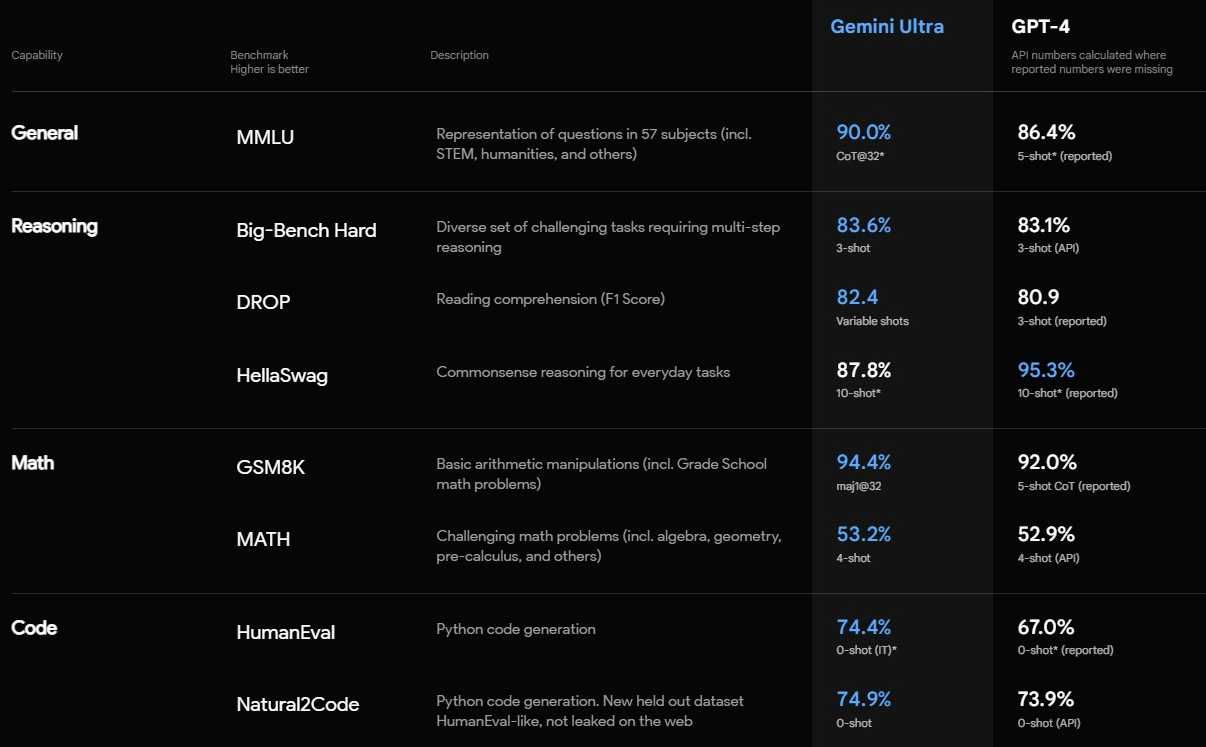
Task: Click the HumanEval Python code generation description
Action: (516, 629)
